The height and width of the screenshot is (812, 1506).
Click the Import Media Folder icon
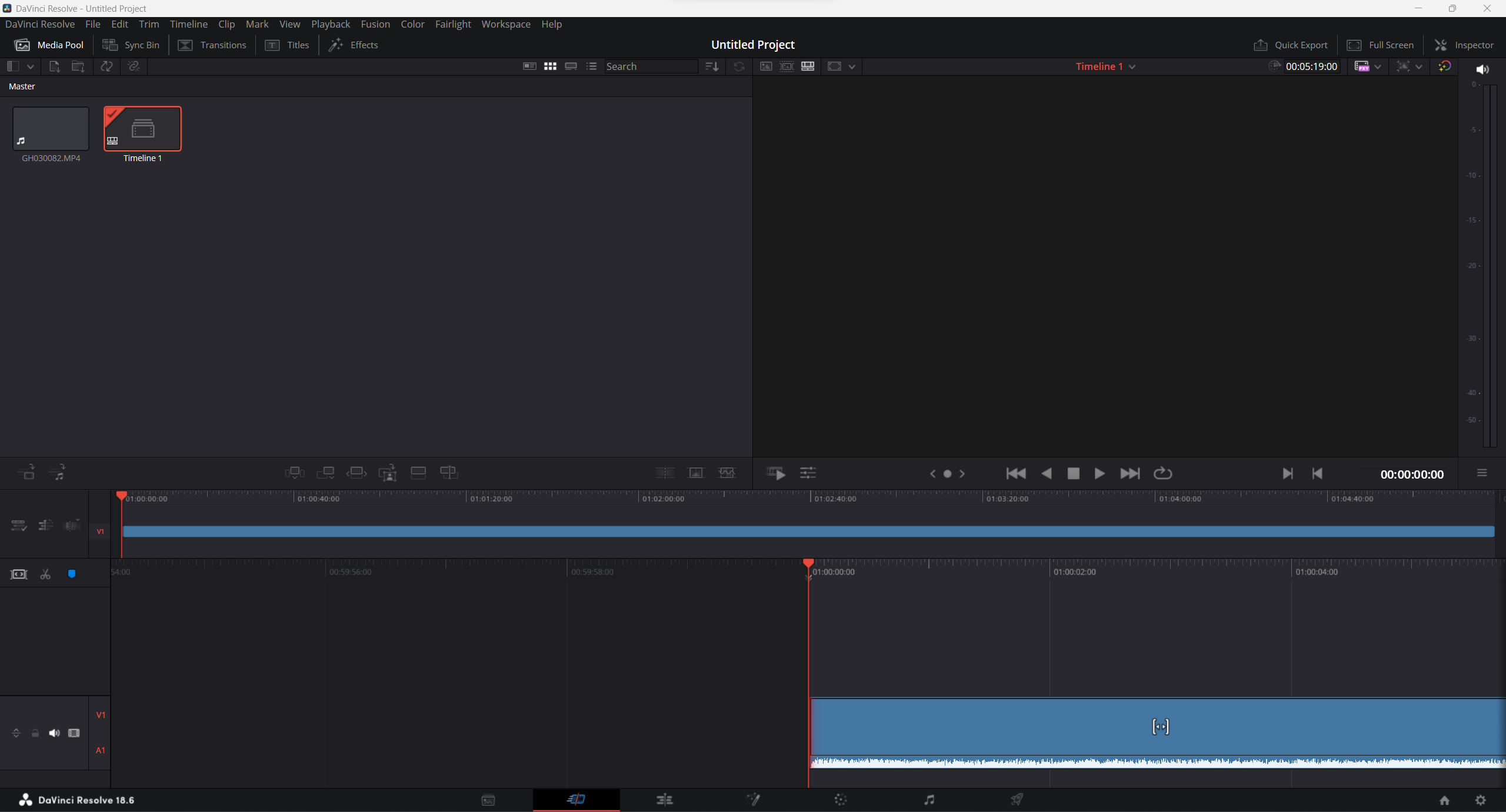point(78,66)
